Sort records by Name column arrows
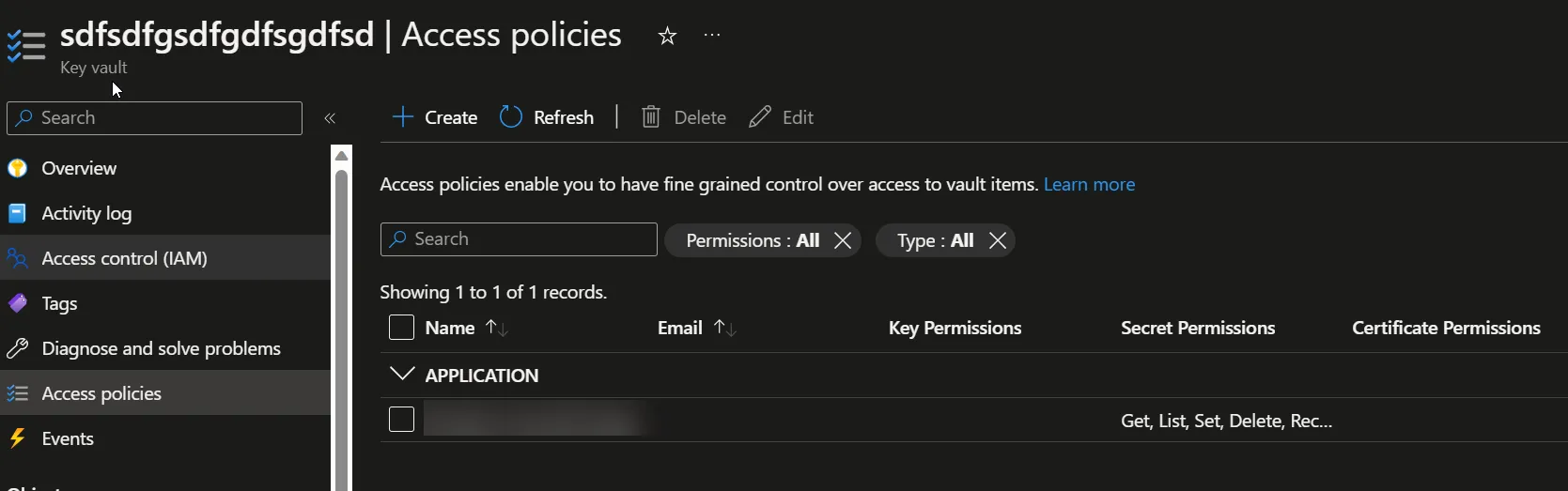This screenshot has height=491, width=1568. [497, 328]
